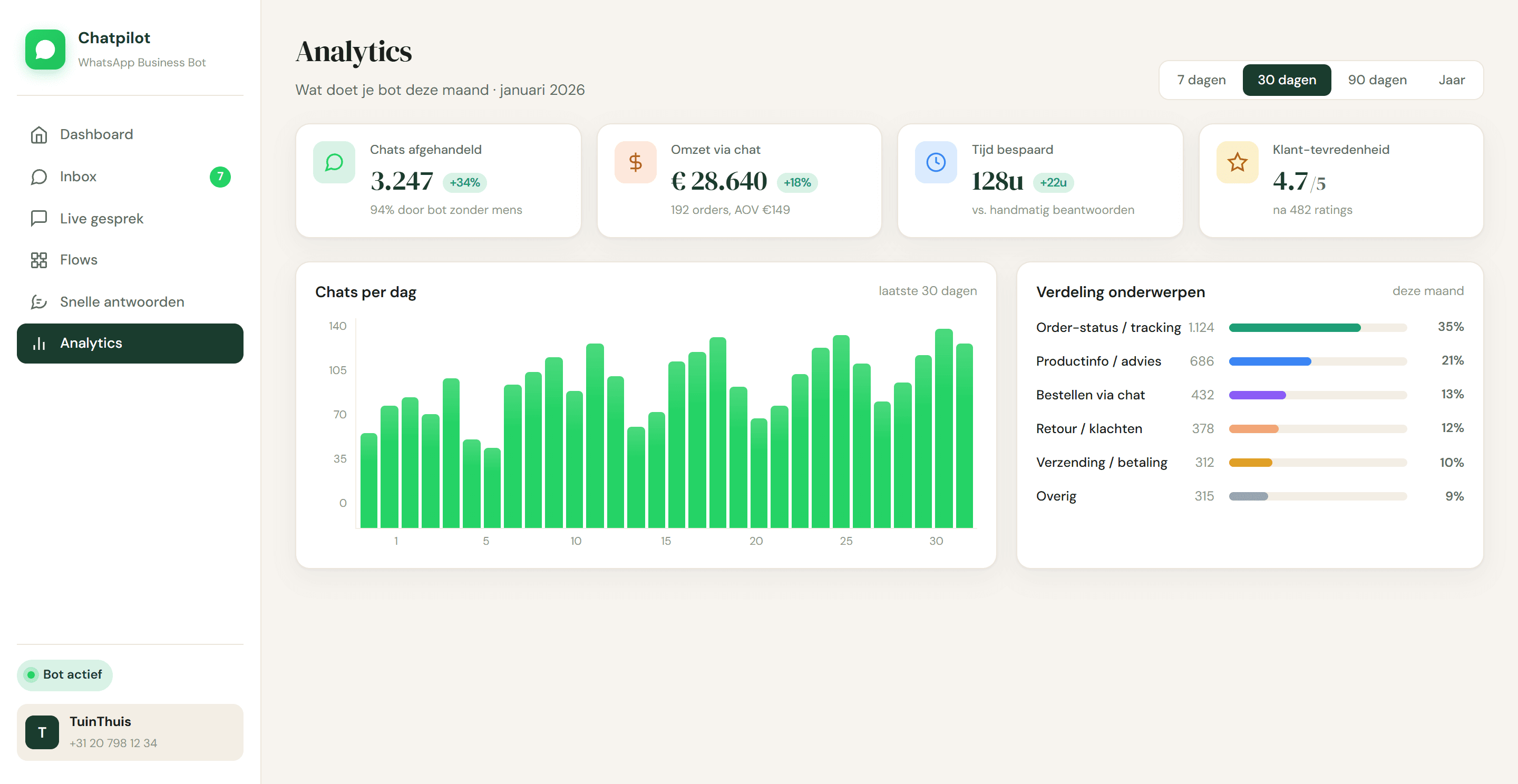Click the star icon on Klant-tevredenheid card
Viewport: 1518px width, 784px height.
(1237, 162)
